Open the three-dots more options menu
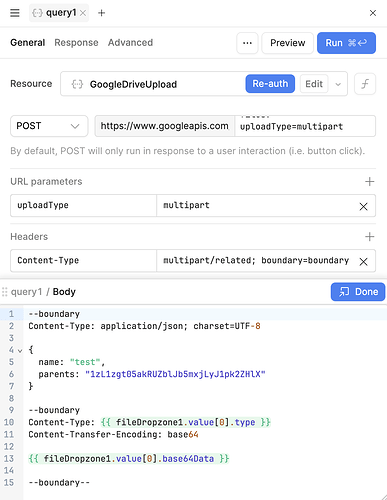 (x=247, y=43)
